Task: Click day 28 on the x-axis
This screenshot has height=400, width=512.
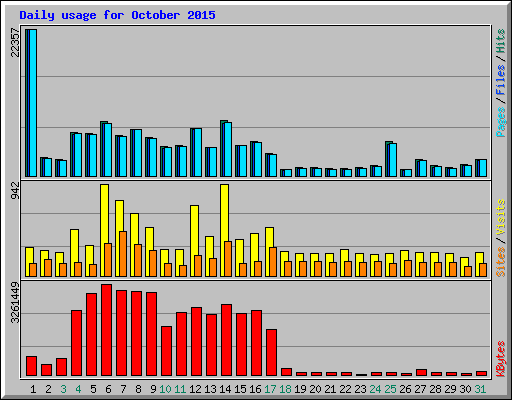Action: tap(435, 389)
